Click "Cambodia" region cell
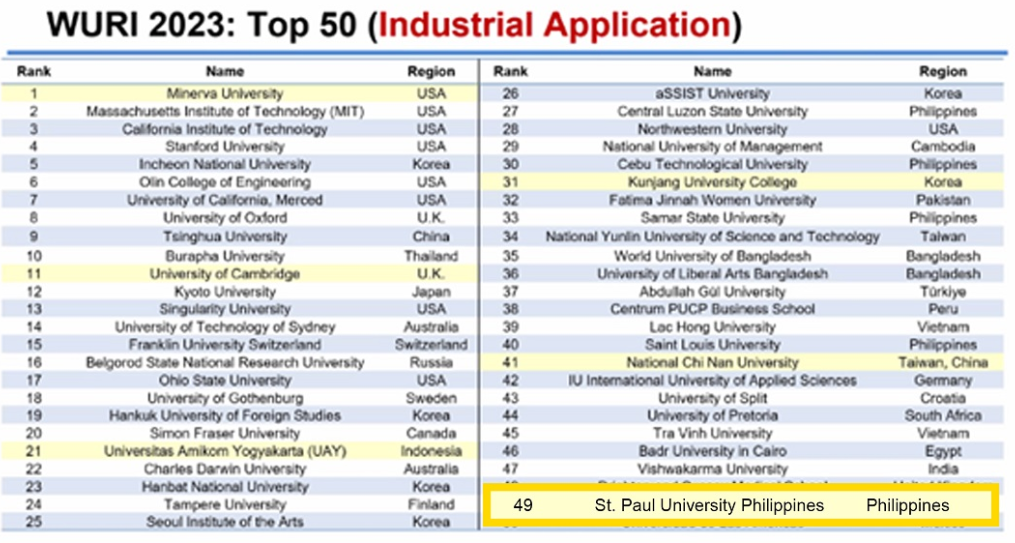Screen dimensions: 1015x543 (942, 147)
